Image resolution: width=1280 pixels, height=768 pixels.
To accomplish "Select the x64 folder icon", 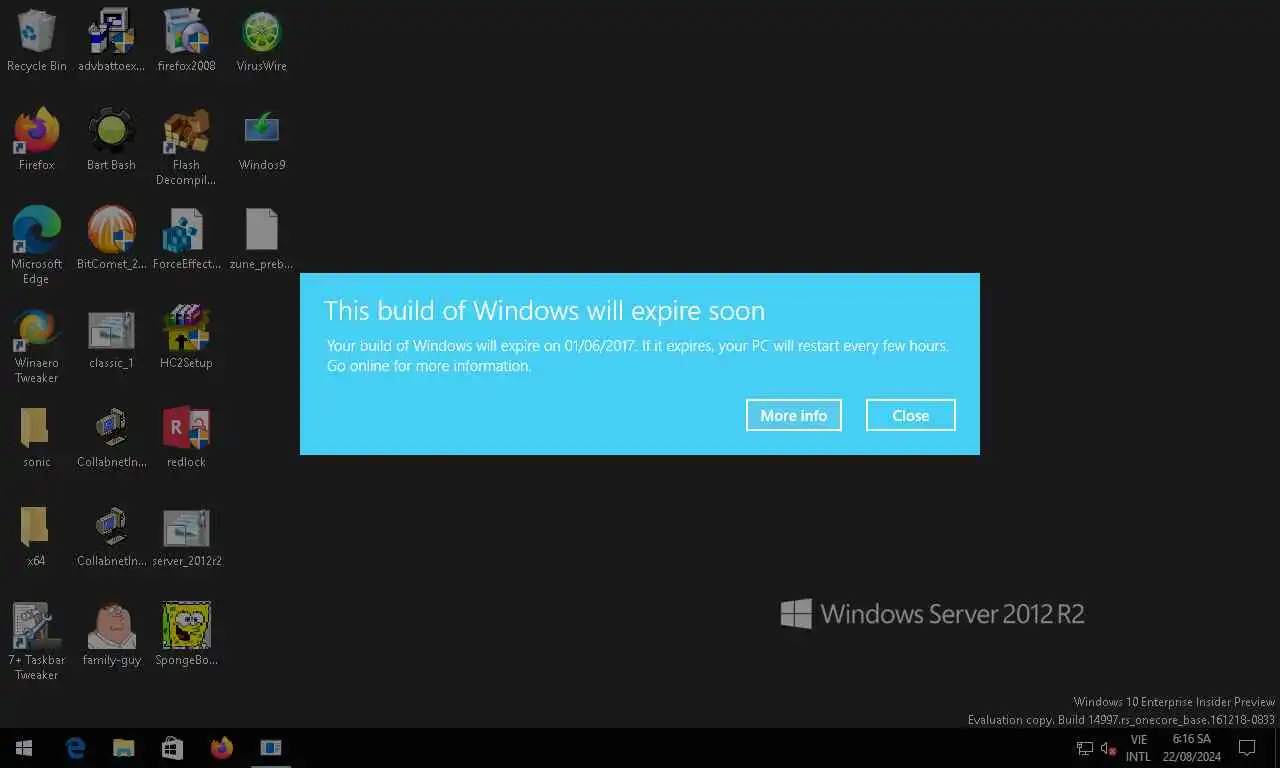I will pos(36,535).
